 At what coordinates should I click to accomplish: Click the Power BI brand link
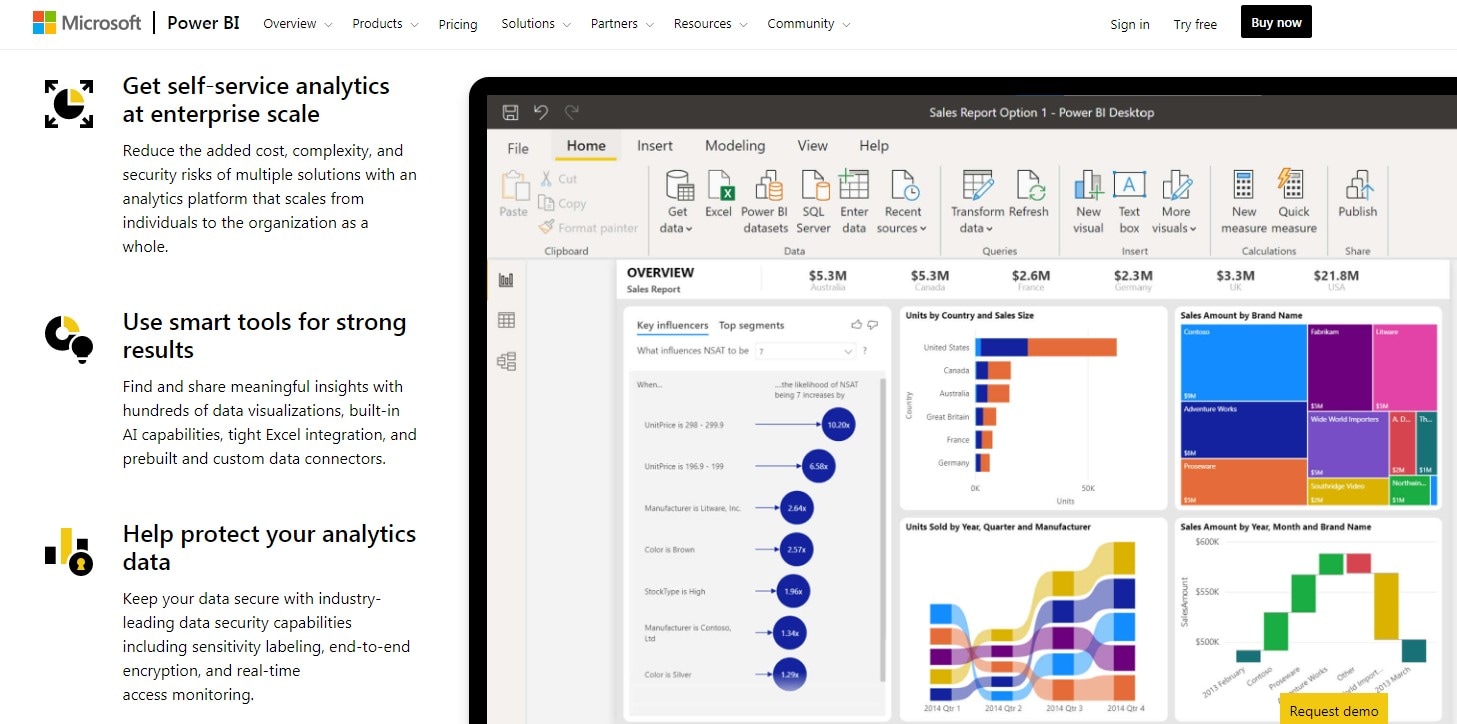203,23
